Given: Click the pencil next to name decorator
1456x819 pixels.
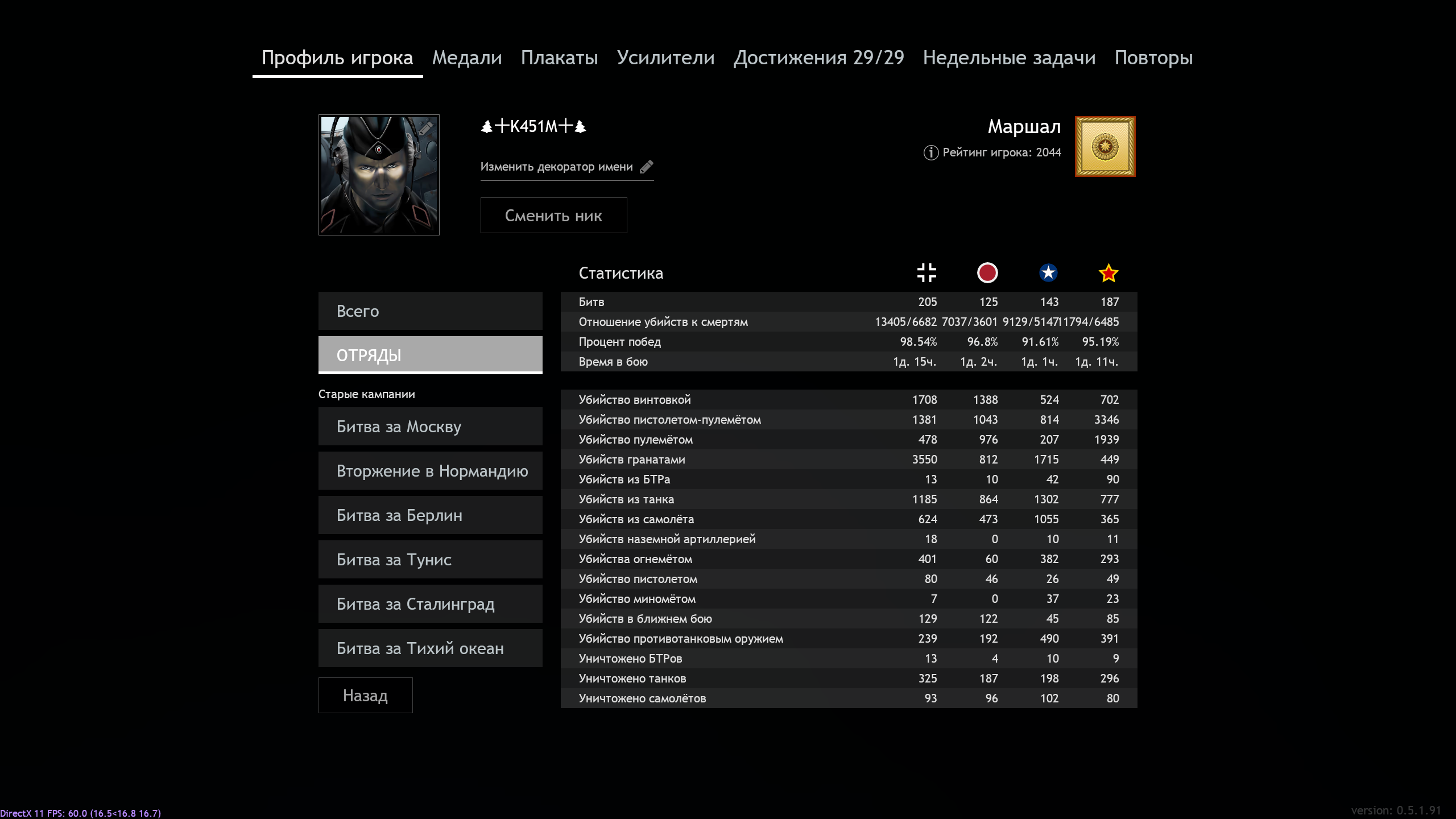Looking at the screenshot, I should [x=647, y=167].
